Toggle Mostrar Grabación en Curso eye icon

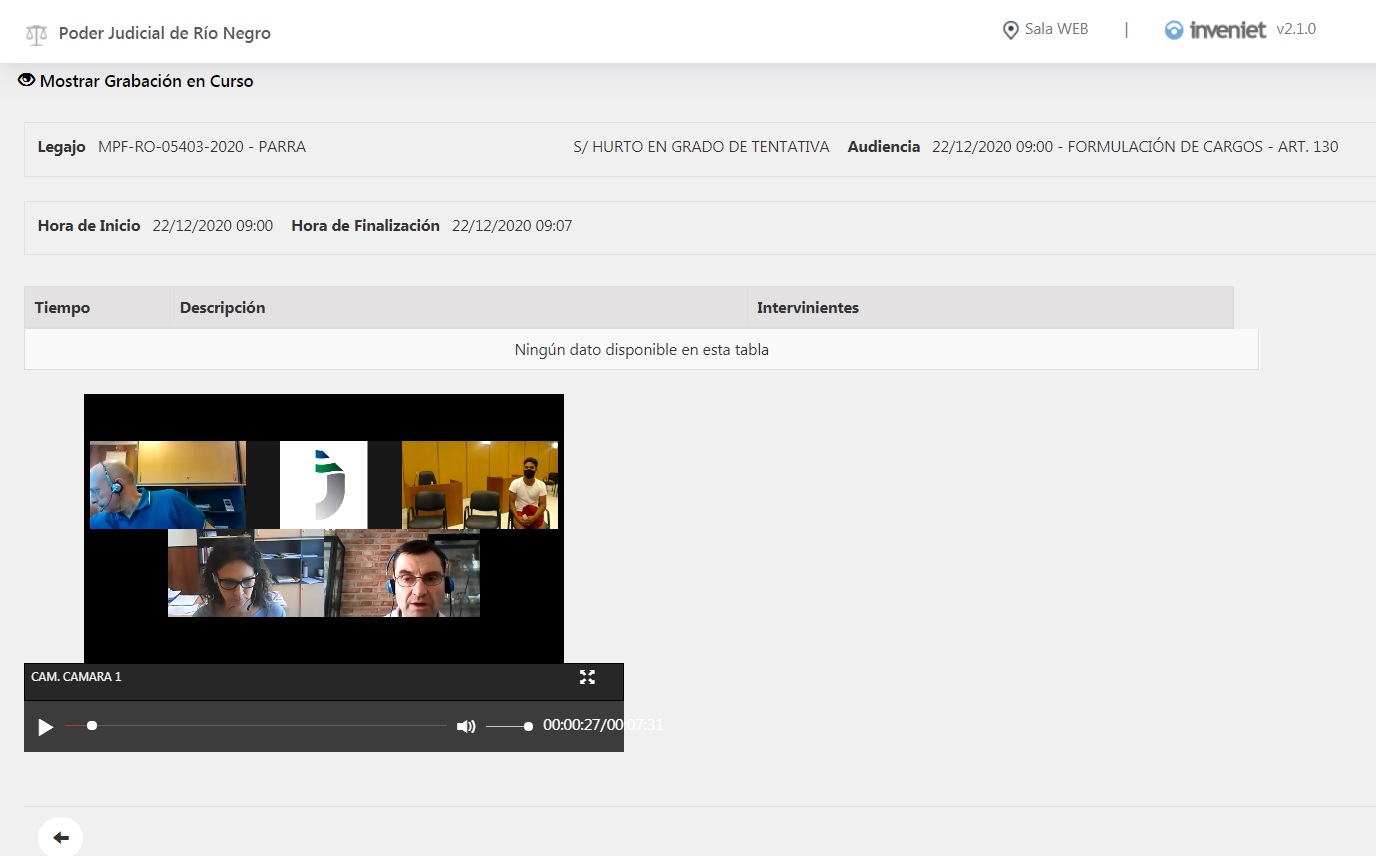pyautogui.click(x=27, y=80)
